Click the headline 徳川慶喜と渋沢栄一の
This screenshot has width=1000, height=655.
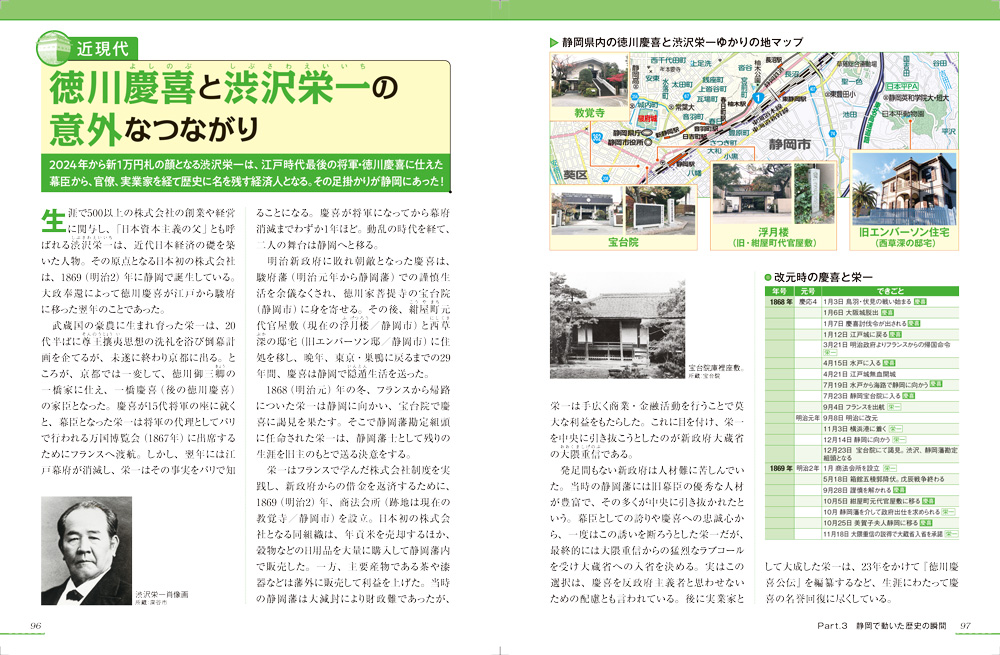224,88
